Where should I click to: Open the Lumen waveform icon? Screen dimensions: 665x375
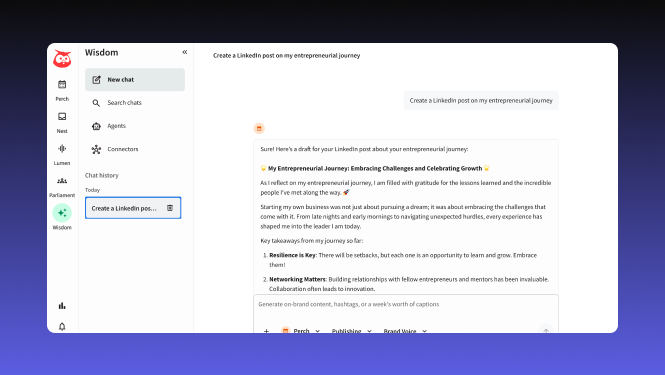[62, 148]
